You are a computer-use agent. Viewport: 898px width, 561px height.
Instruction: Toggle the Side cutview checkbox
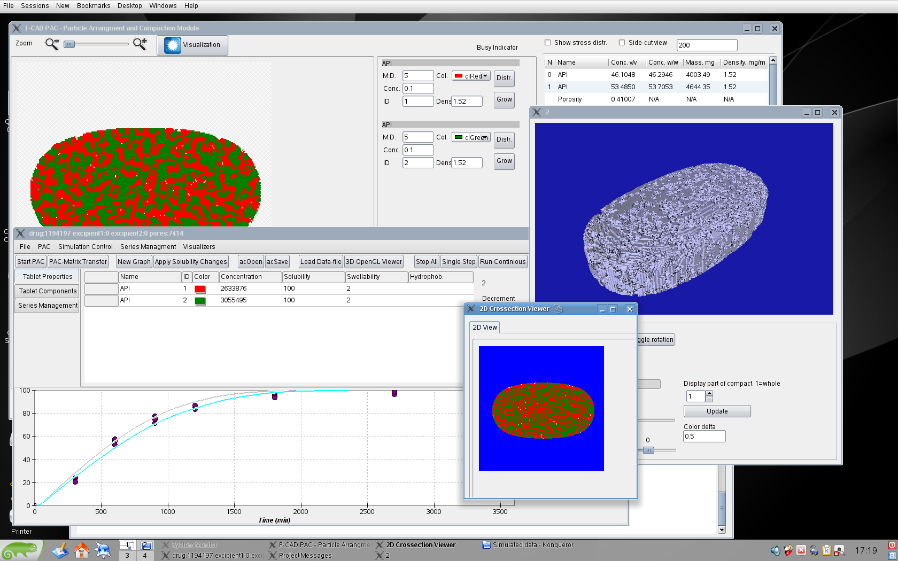(622, 42)
